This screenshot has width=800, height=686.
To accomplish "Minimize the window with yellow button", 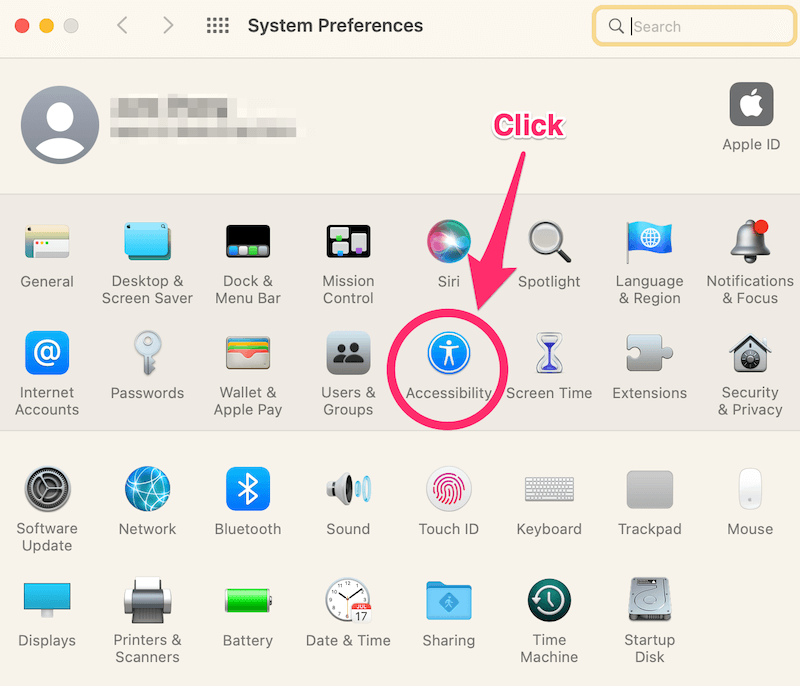I will 46,26.
